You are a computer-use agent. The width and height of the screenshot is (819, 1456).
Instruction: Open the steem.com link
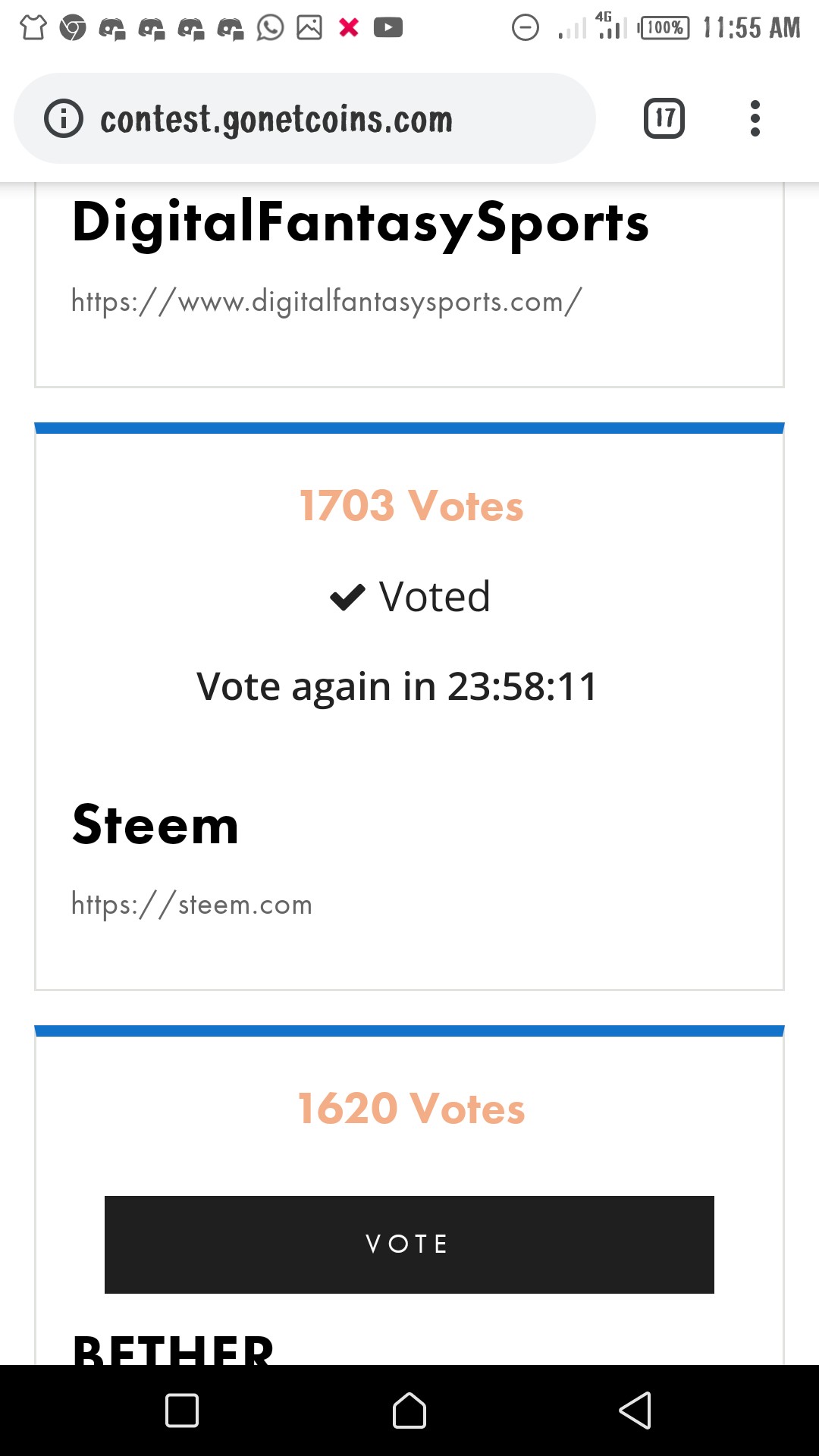click(x=192, y=904)
